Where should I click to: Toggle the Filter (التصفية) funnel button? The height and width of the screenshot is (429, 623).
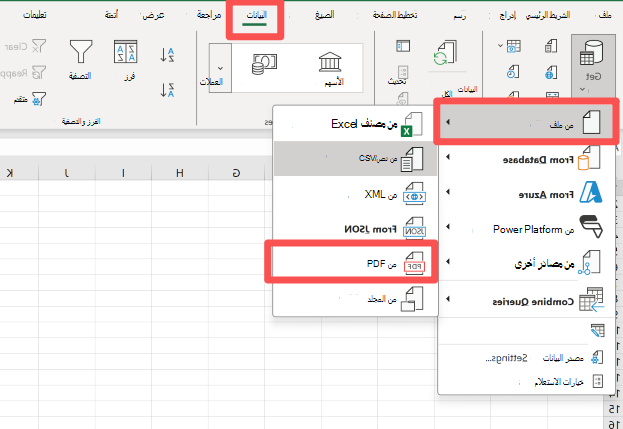[81, 59]
